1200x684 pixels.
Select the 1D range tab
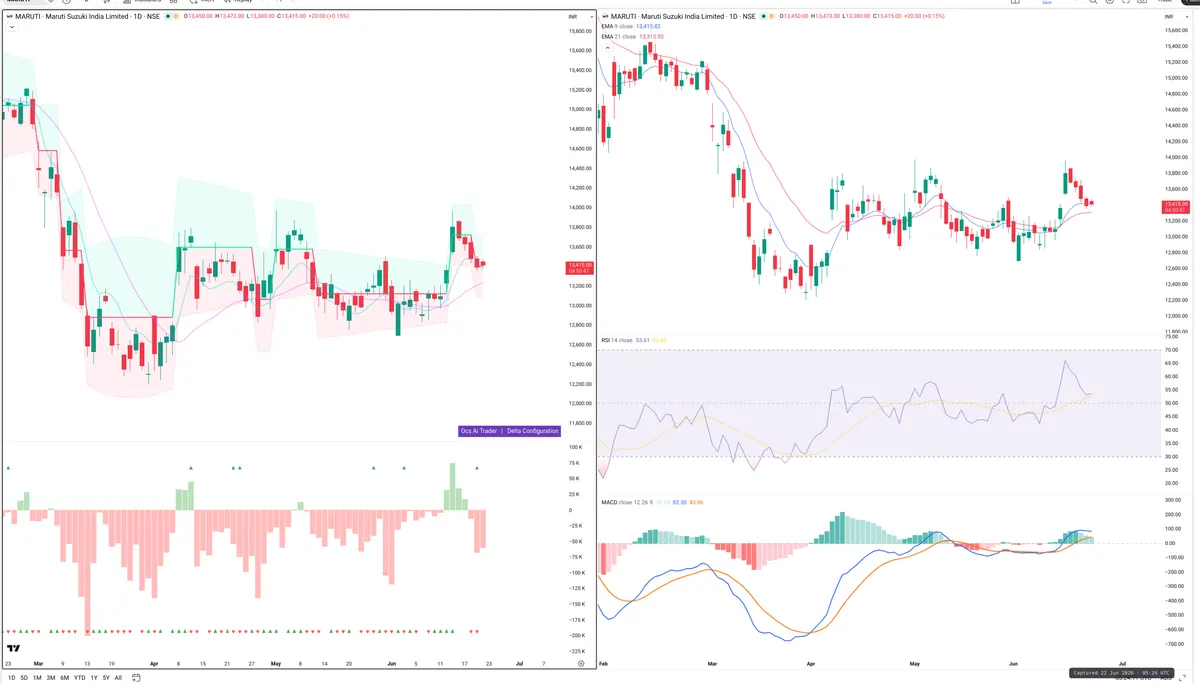11,678
